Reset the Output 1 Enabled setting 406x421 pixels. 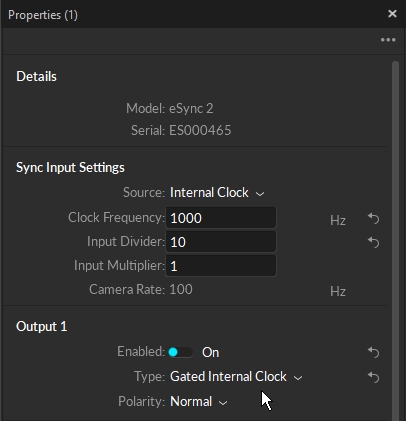pos(374,352)
